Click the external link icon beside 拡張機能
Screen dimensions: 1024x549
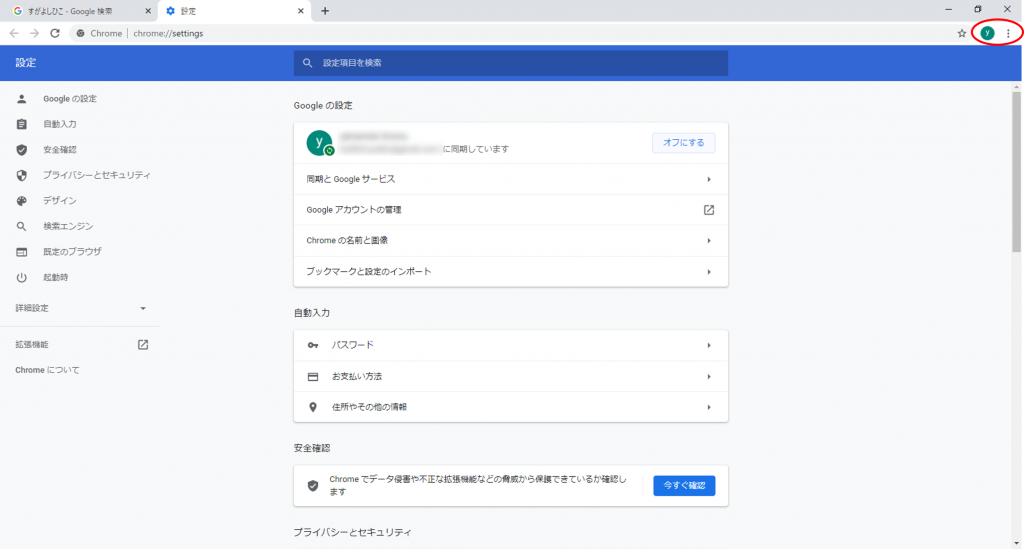tap(143, 345)
